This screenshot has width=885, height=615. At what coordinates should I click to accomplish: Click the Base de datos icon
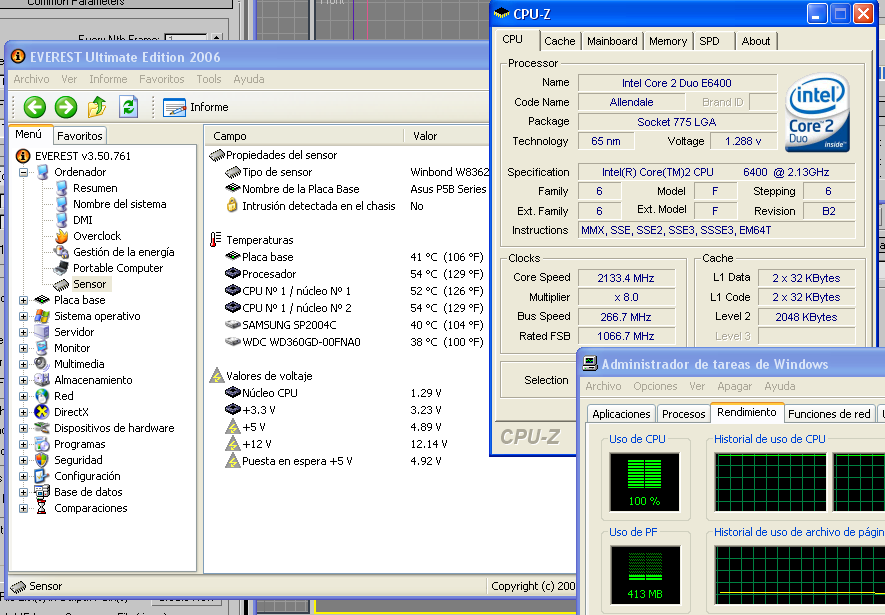click(x=42, y=492)
